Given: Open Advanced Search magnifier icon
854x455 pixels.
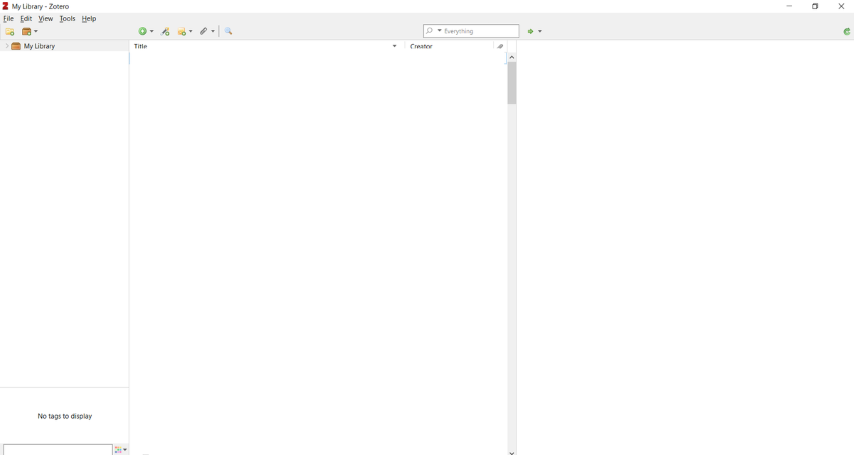Looking at the screenshot, I should (229, 32).
